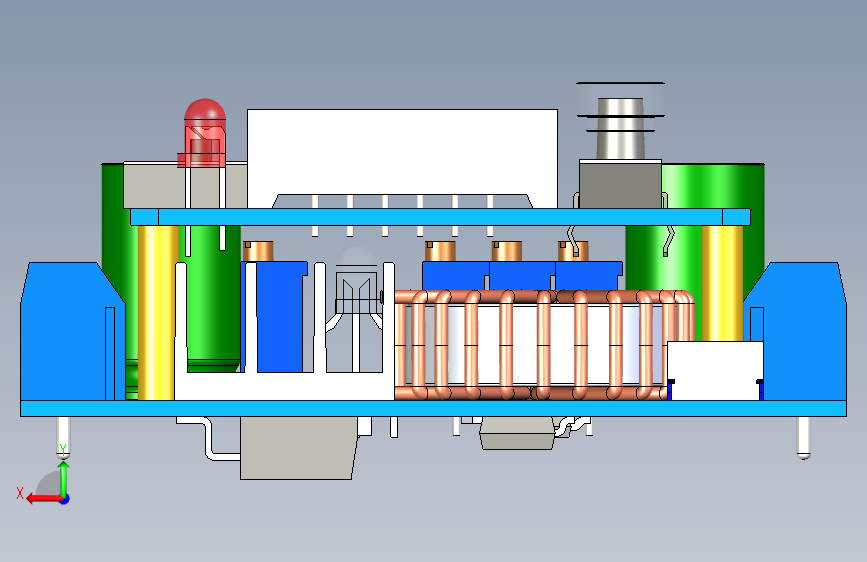Click the green Y axis arrow of the triad
Viewport: 867px width, 562px height.
point(64,478)
